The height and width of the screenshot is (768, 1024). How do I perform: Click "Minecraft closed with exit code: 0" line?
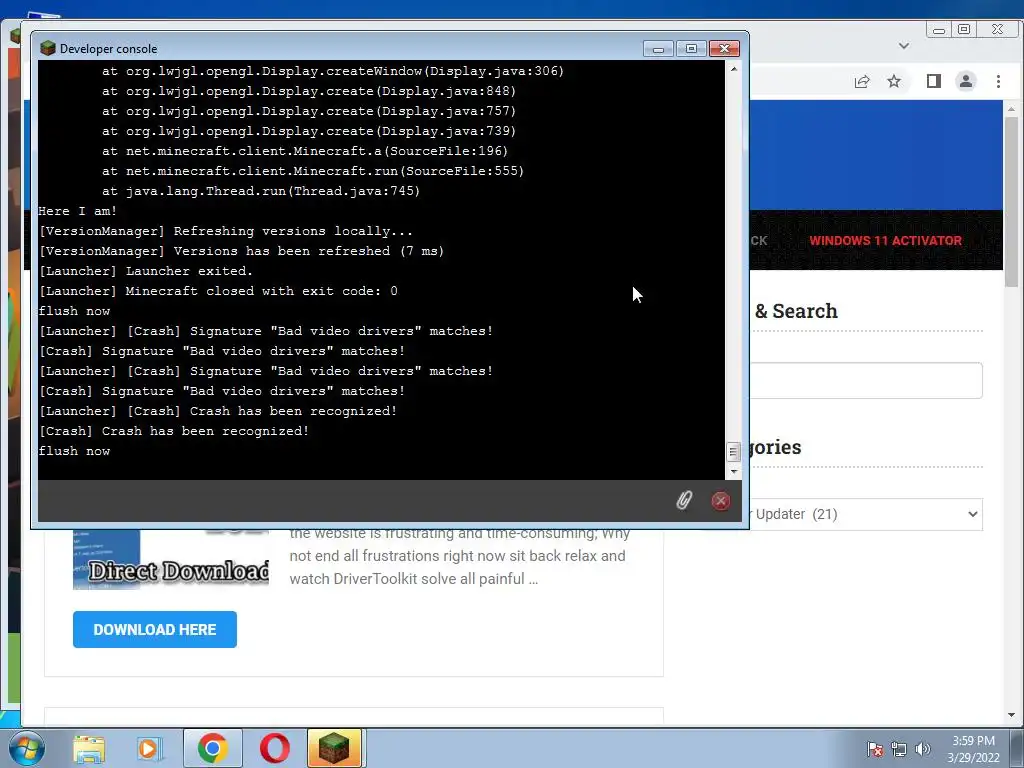[x=261, y=291]
